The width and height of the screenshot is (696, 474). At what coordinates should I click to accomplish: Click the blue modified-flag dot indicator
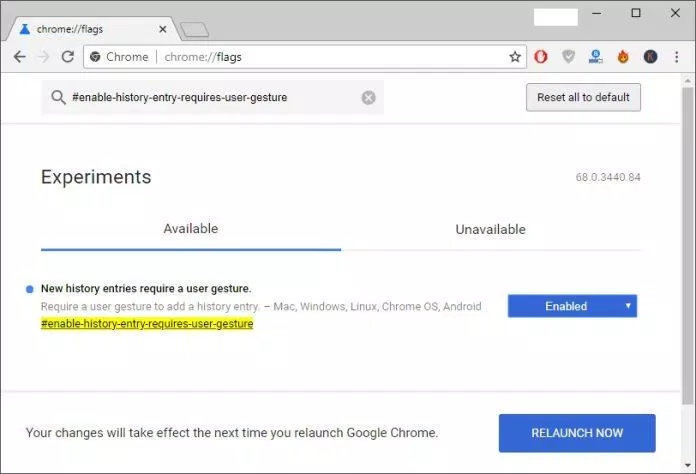click(x=30, y=289)
